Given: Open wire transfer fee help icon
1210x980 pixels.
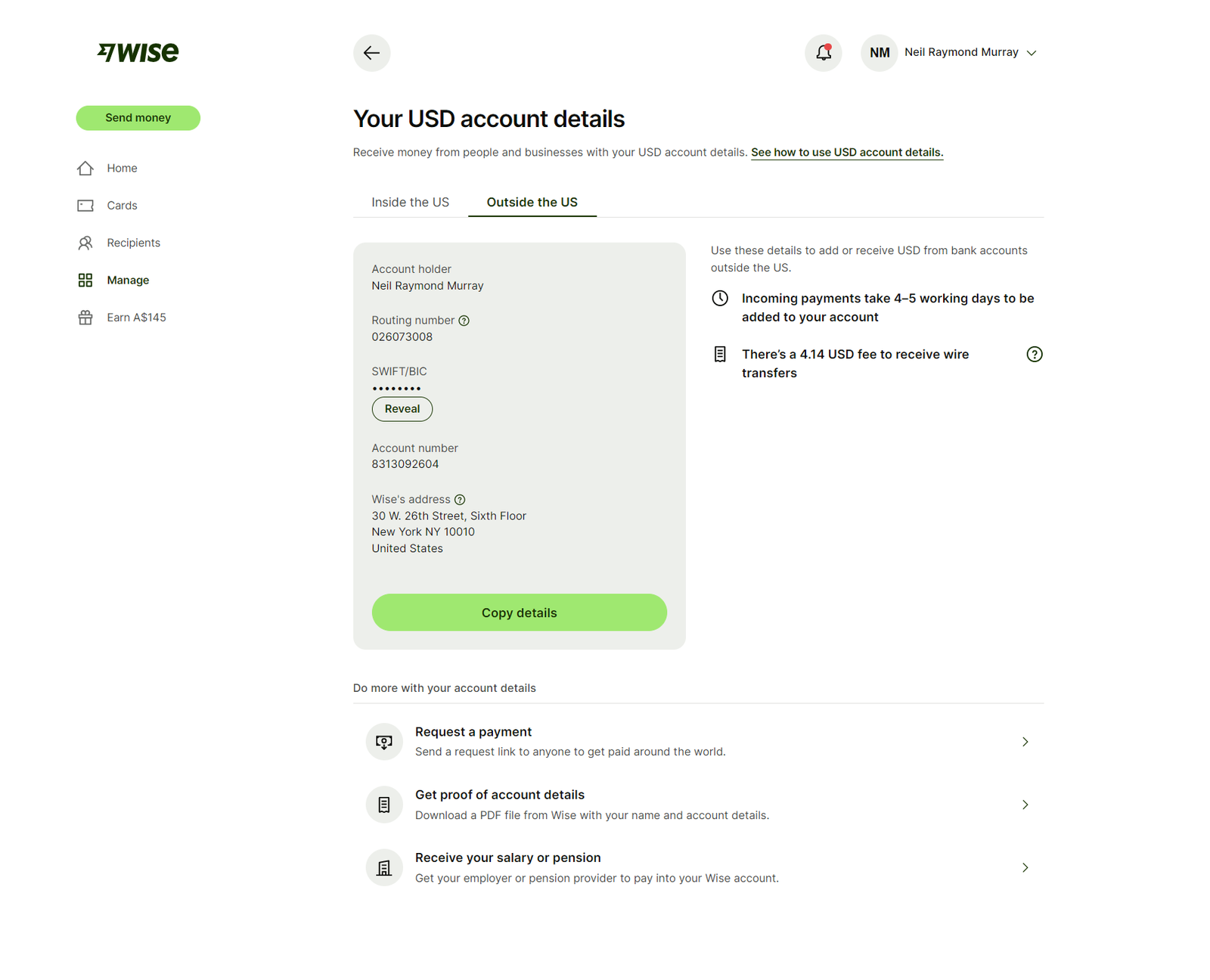Looking at the screenshot, I should (1034, 355).
